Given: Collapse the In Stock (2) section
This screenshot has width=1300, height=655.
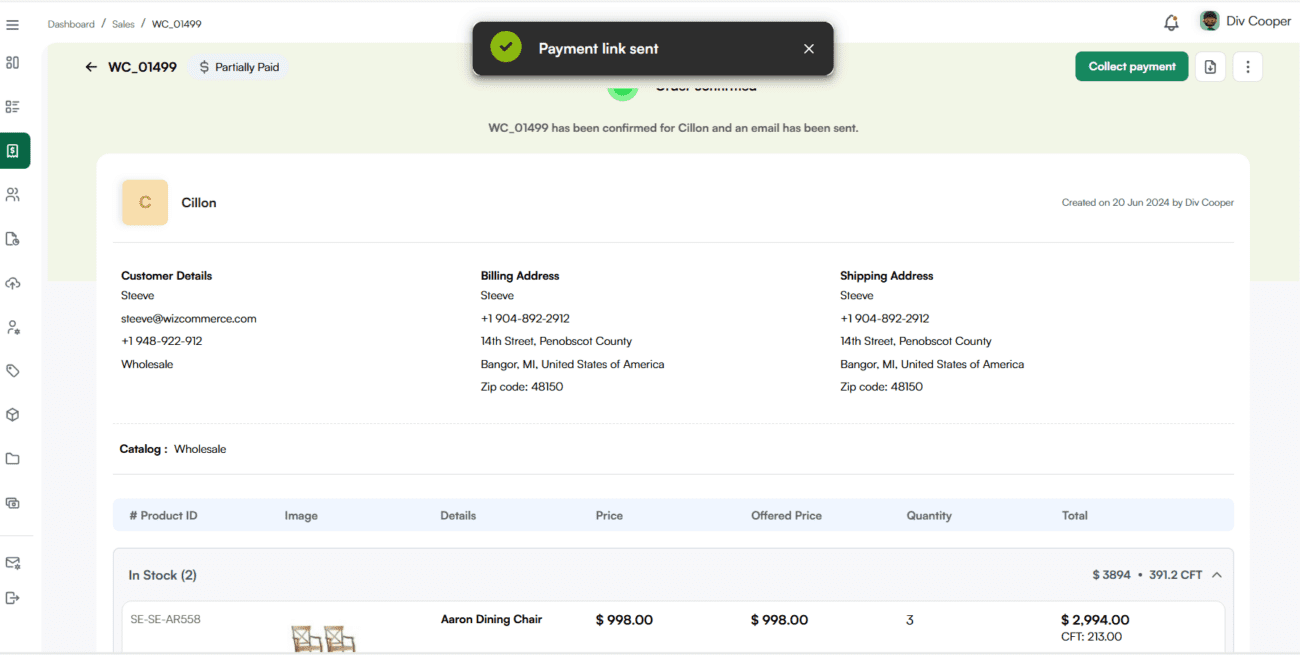Looking at the screenshot, I should pos(1217,575).
